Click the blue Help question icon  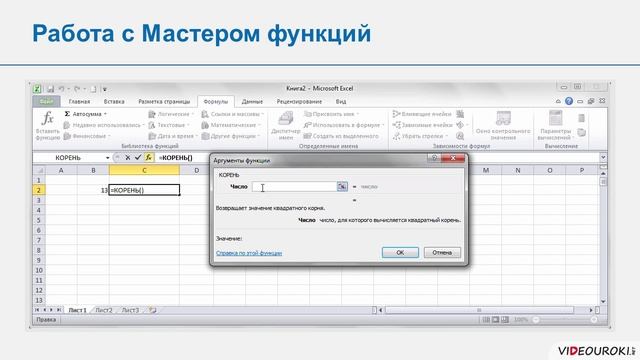coord(569,101)
